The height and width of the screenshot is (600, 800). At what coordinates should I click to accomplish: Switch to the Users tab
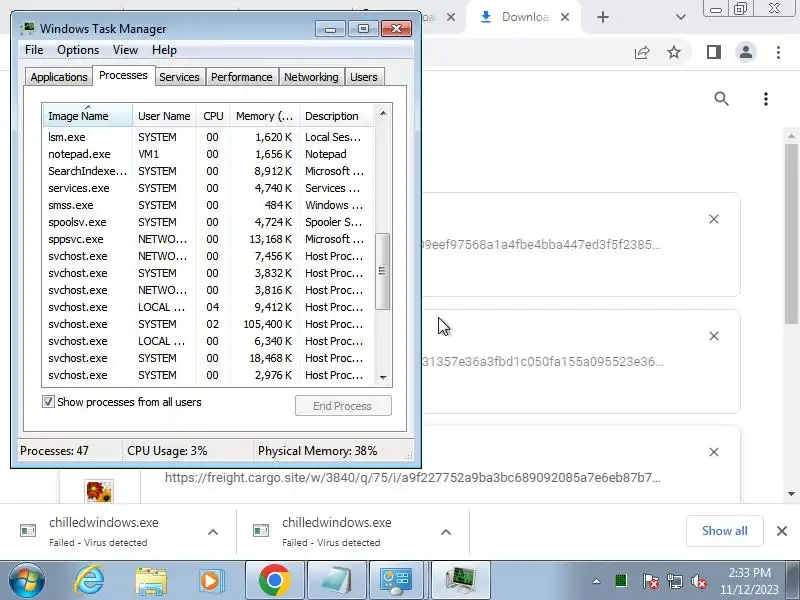click(364, 77)
